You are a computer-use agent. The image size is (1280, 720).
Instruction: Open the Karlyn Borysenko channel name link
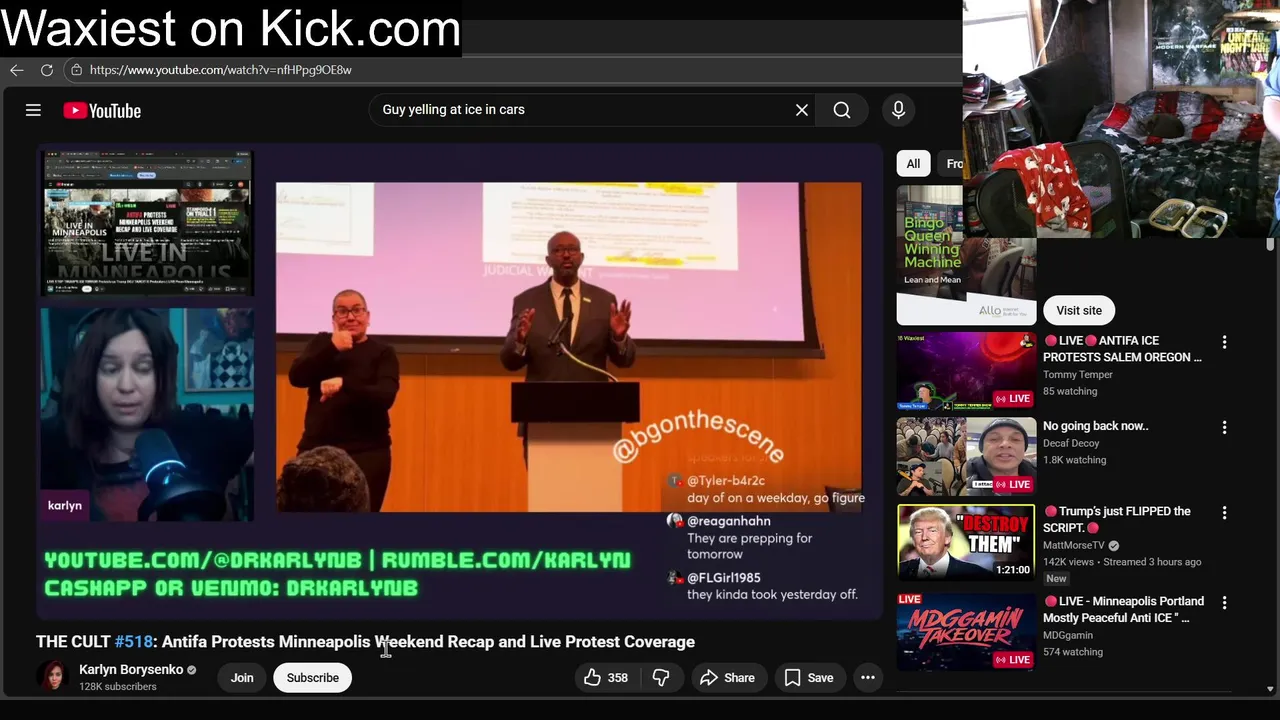pos(131,670)
